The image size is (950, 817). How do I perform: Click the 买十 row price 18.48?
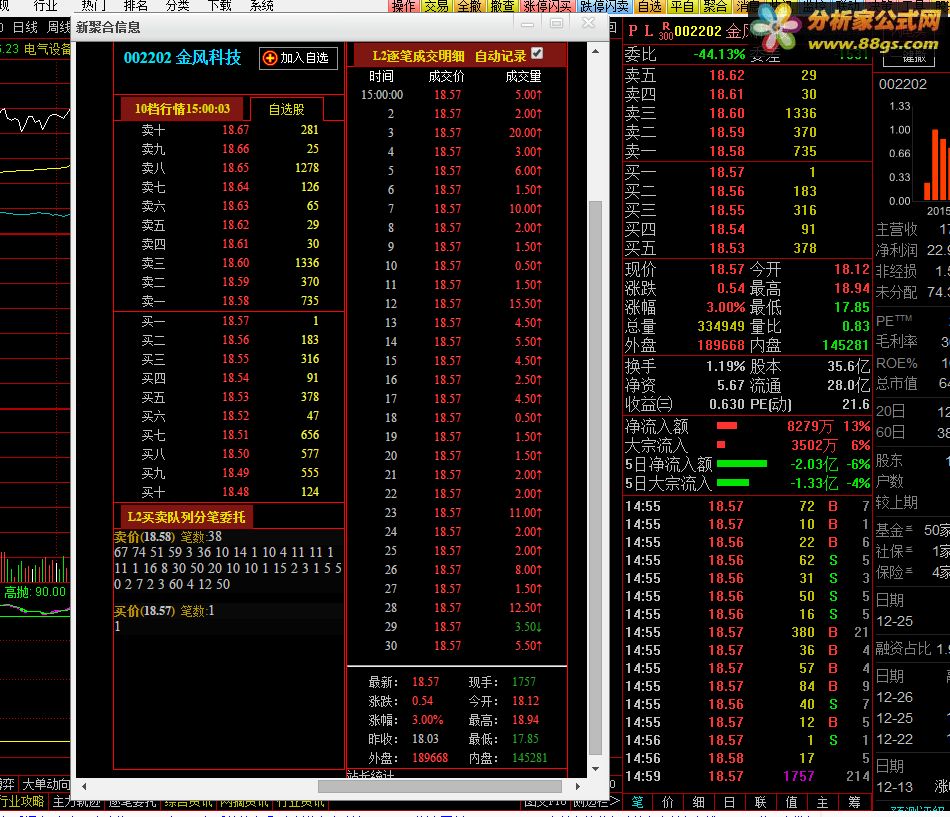point(235,492)
